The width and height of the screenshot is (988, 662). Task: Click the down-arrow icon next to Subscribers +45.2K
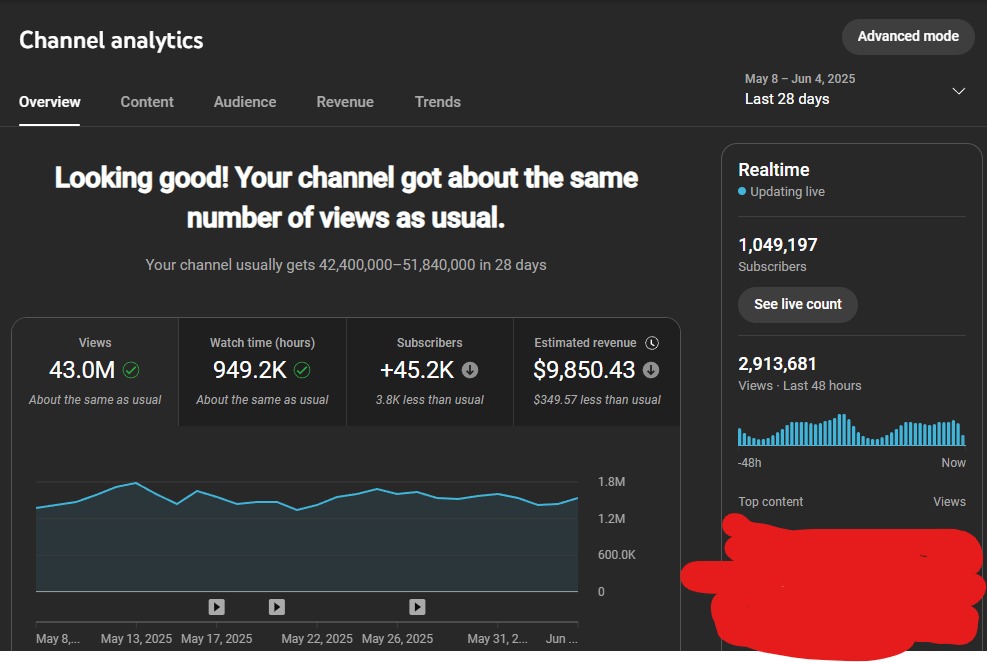tap(470, 370)
